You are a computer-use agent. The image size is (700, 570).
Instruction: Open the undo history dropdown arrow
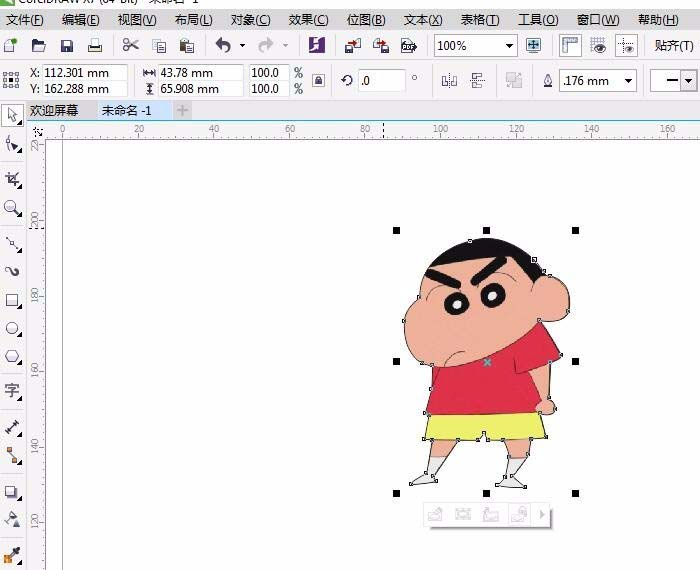pos(242,46)
